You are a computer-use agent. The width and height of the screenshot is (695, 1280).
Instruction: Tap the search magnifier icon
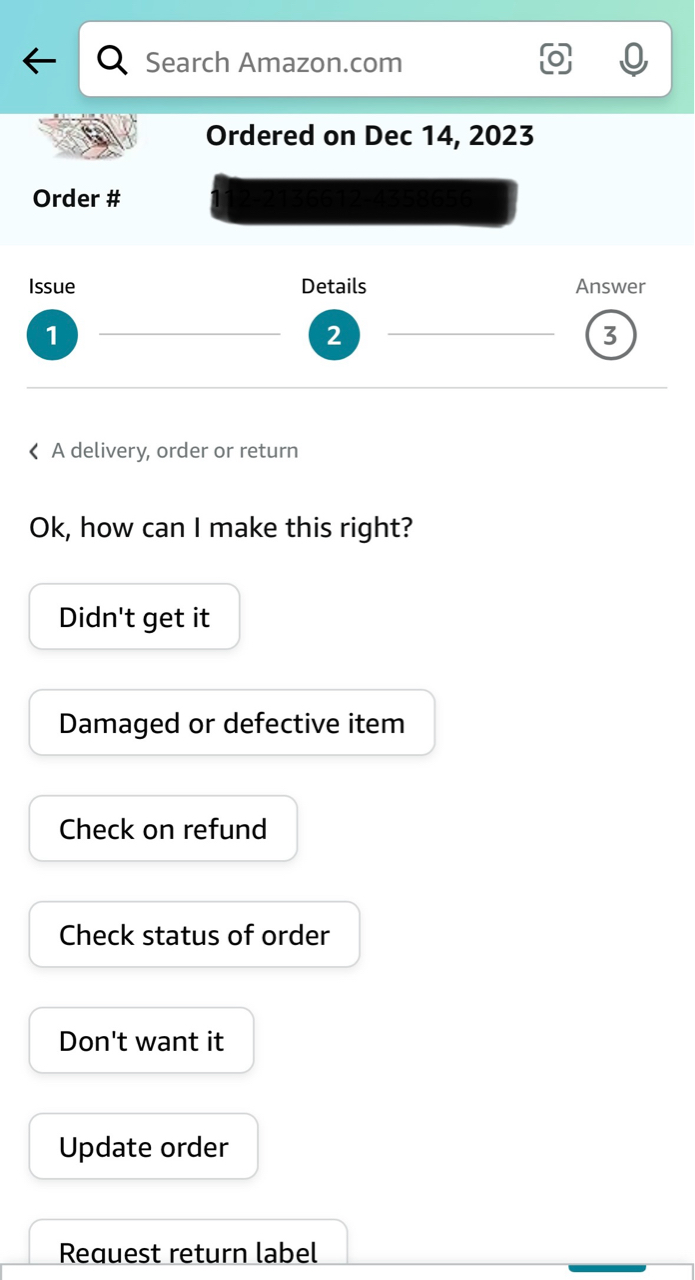coord(113,61)
